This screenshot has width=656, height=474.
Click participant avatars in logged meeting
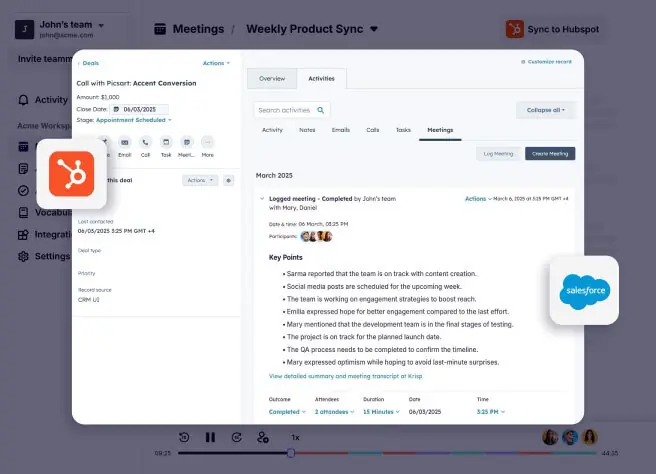click(x=316, y=236)
